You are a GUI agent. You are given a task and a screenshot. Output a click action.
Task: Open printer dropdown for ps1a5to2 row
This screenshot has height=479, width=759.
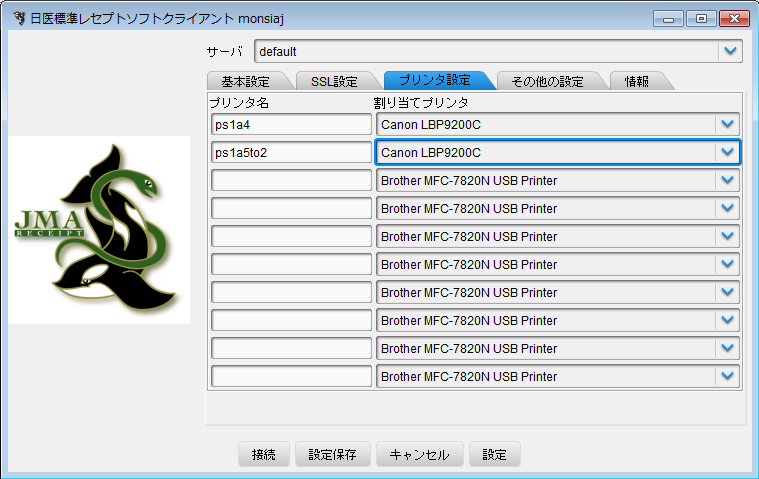(x=558, y=152)
